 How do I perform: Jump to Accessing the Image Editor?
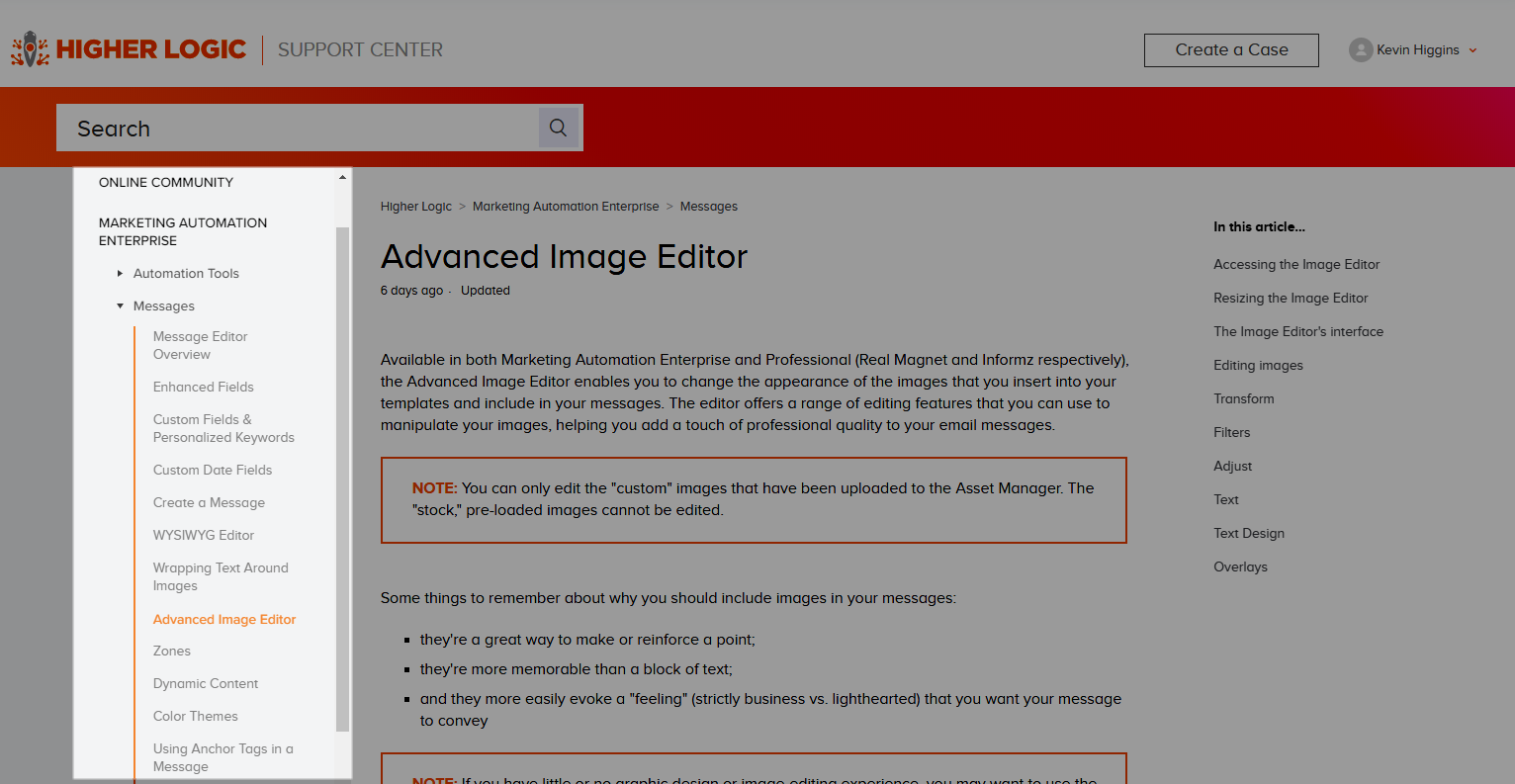[x=1296, y=264]
